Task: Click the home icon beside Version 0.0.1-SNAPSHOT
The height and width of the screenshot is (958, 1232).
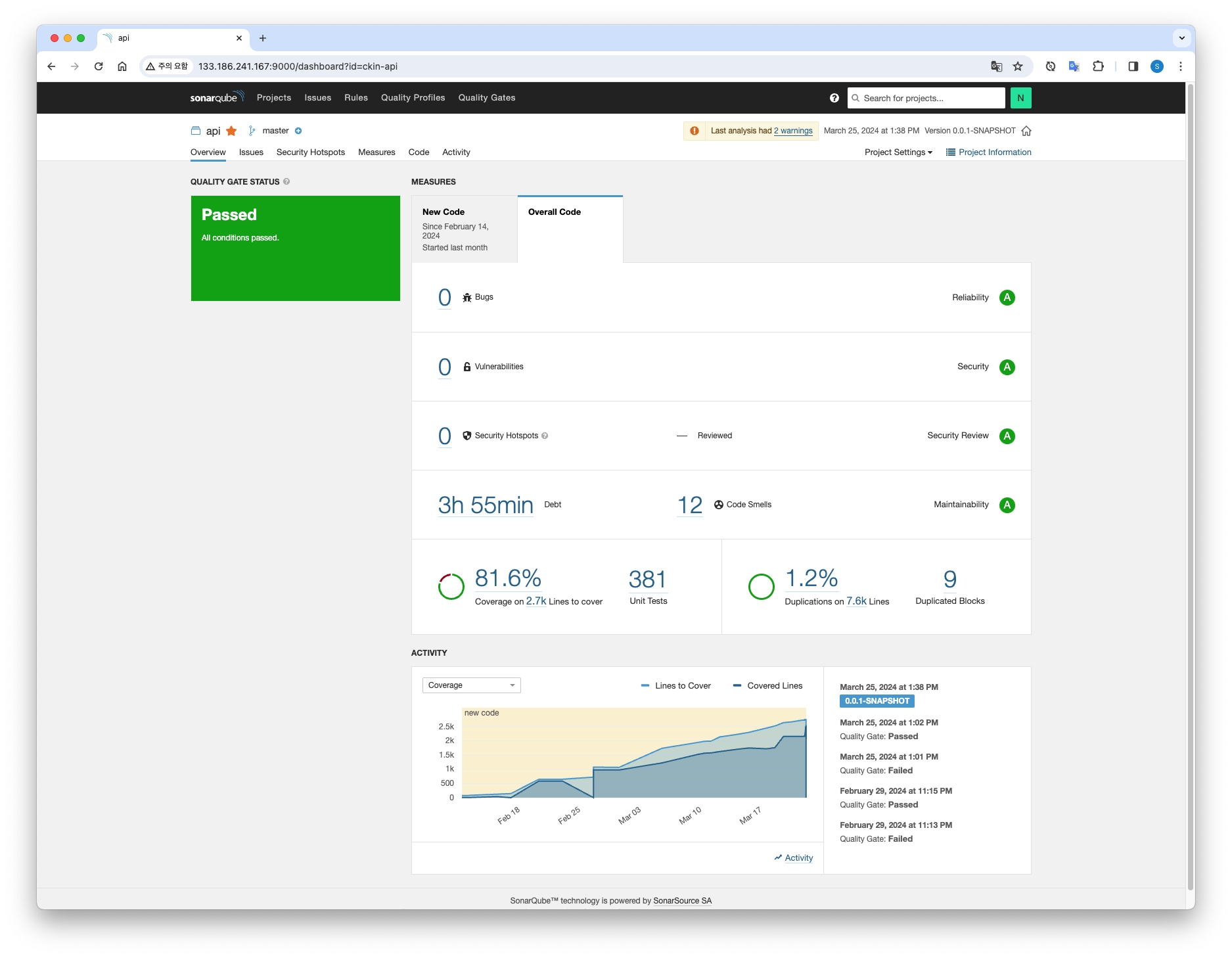Action: 1026,131
